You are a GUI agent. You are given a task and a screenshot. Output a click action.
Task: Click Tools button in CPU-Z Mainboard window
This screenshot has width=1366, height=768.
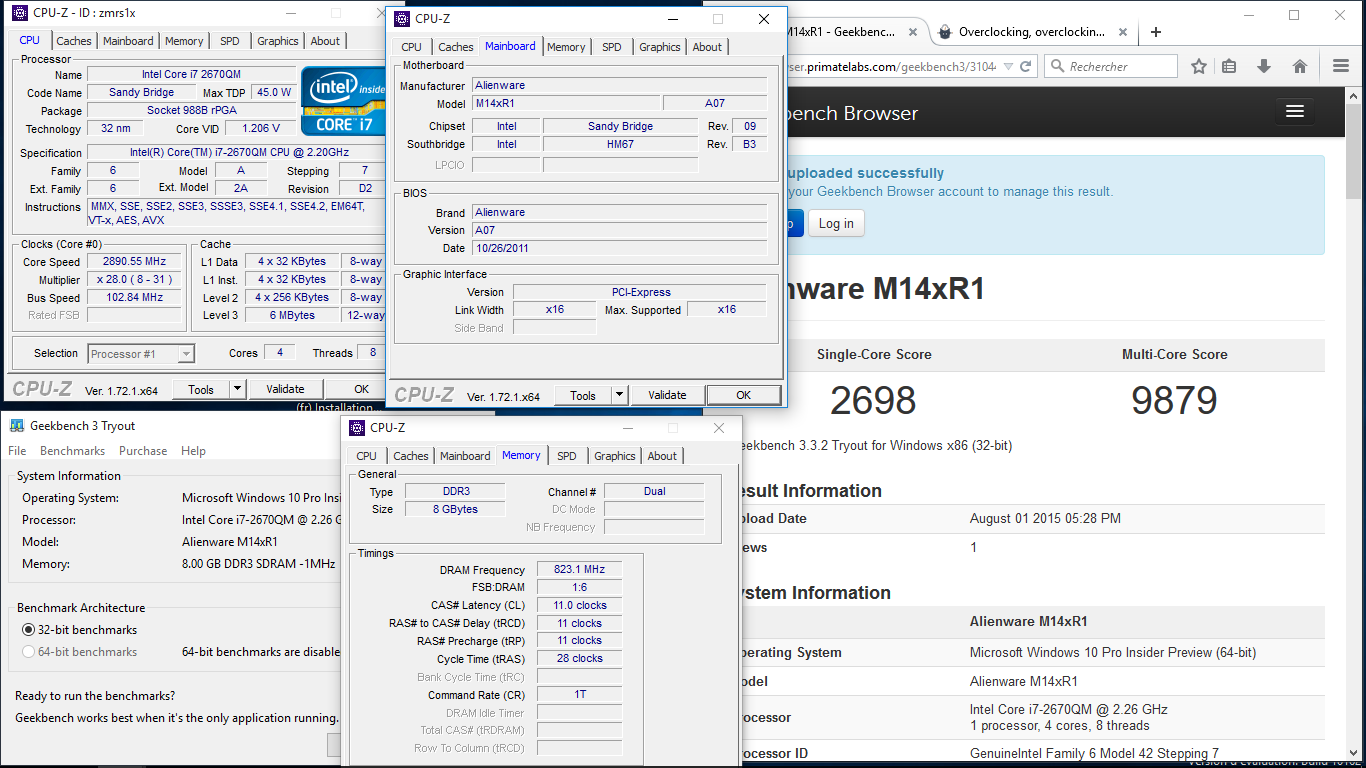point(583,395)
